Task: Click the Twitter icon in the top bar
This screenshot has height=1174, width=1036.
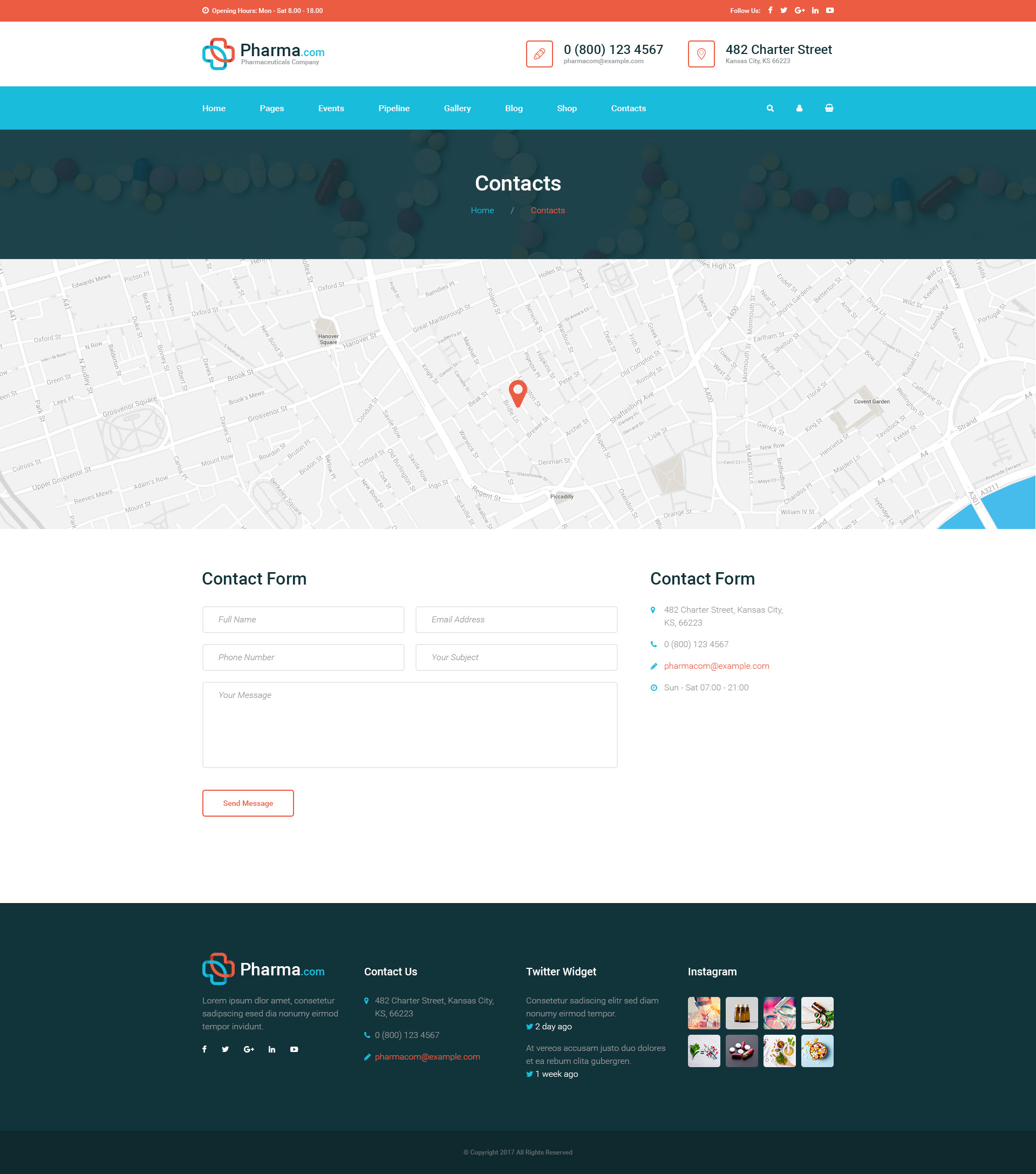Action: click(784, 10)
